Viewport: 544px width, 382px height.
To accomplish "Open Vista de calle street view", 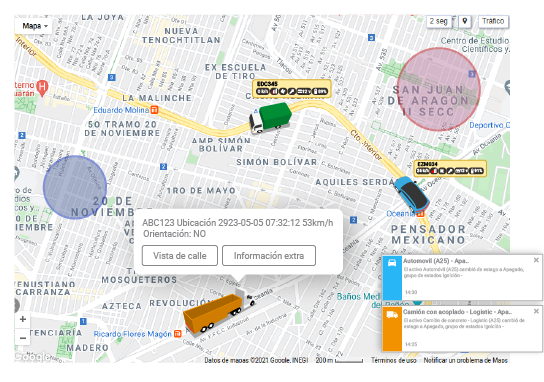I will click(x=180, y=256).
